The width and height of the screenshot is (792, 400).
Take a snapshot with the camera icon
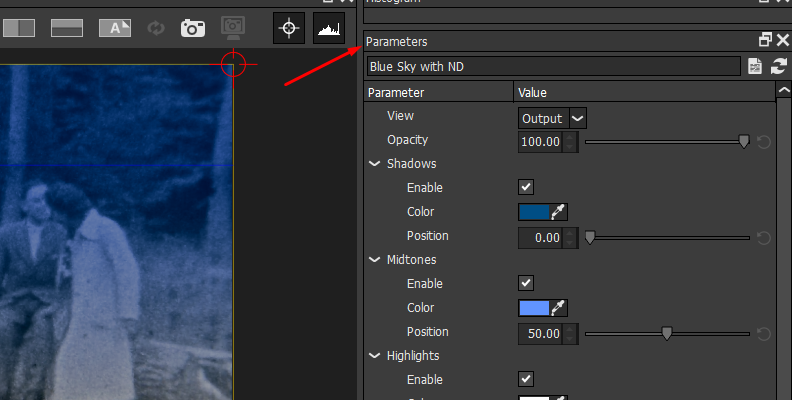click(192, 28)
